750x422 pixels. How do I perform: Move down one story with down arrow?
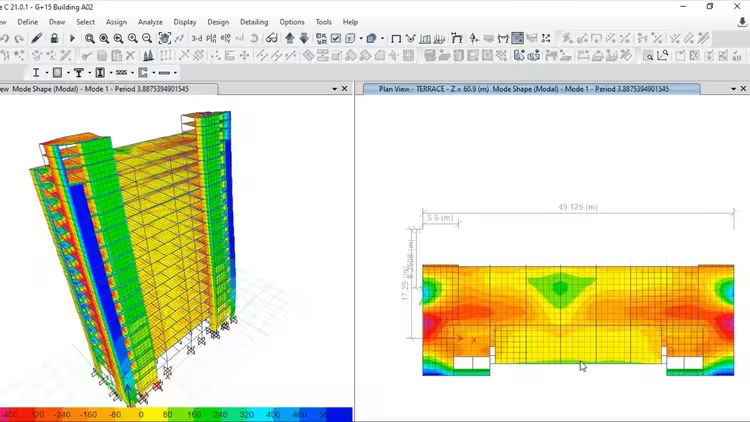[x=304, y=38]
